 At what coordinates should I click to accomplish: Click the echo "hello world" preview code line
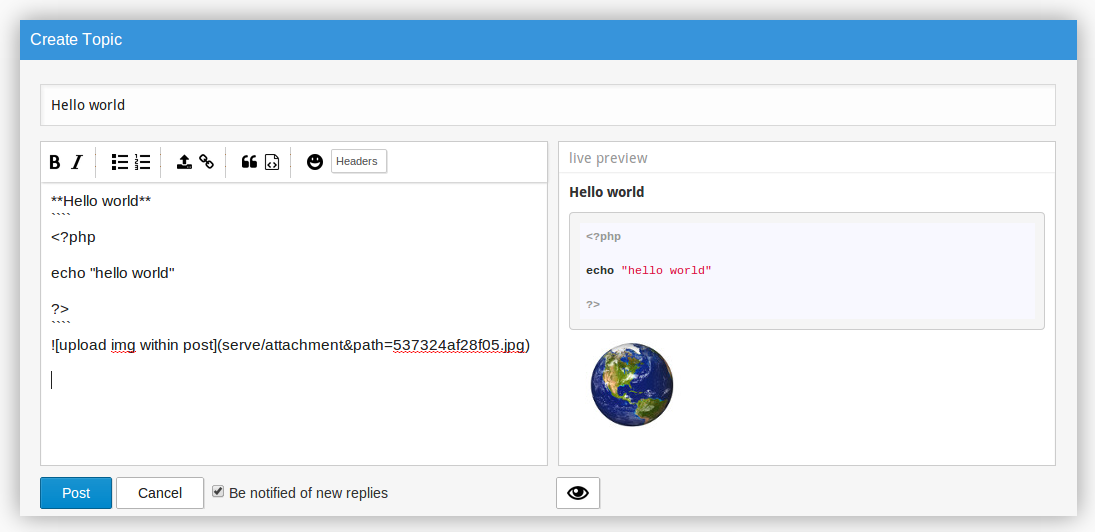point(649,270)
